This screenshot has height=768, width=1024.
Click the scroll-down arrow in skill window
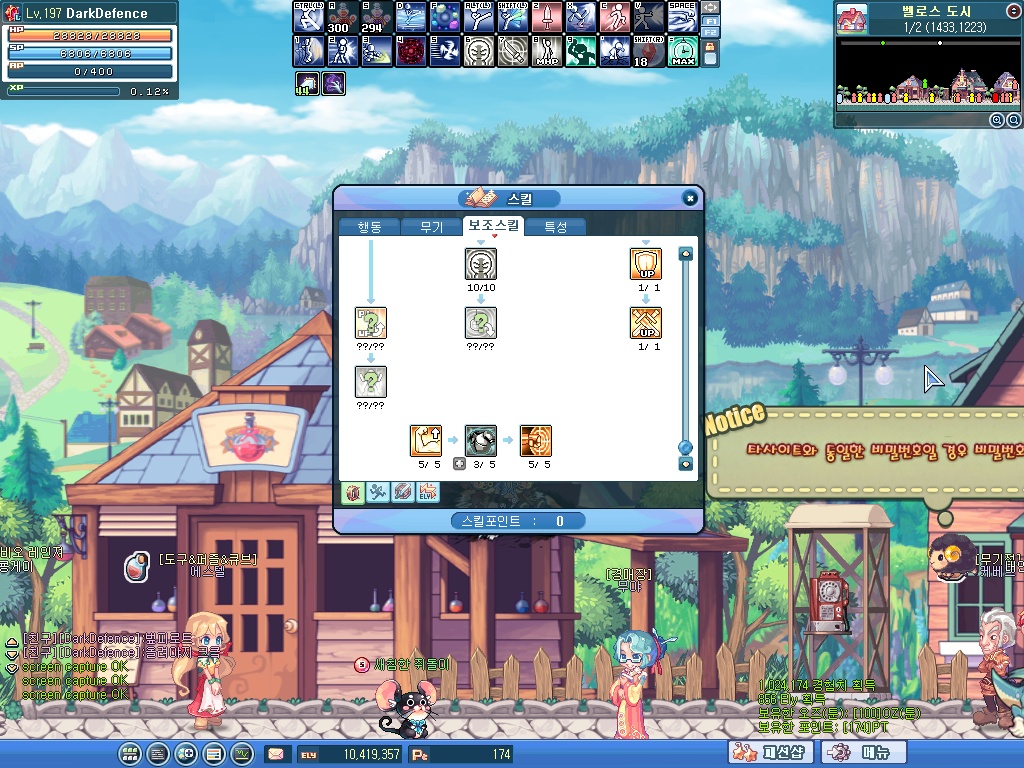tap(685, 464)
